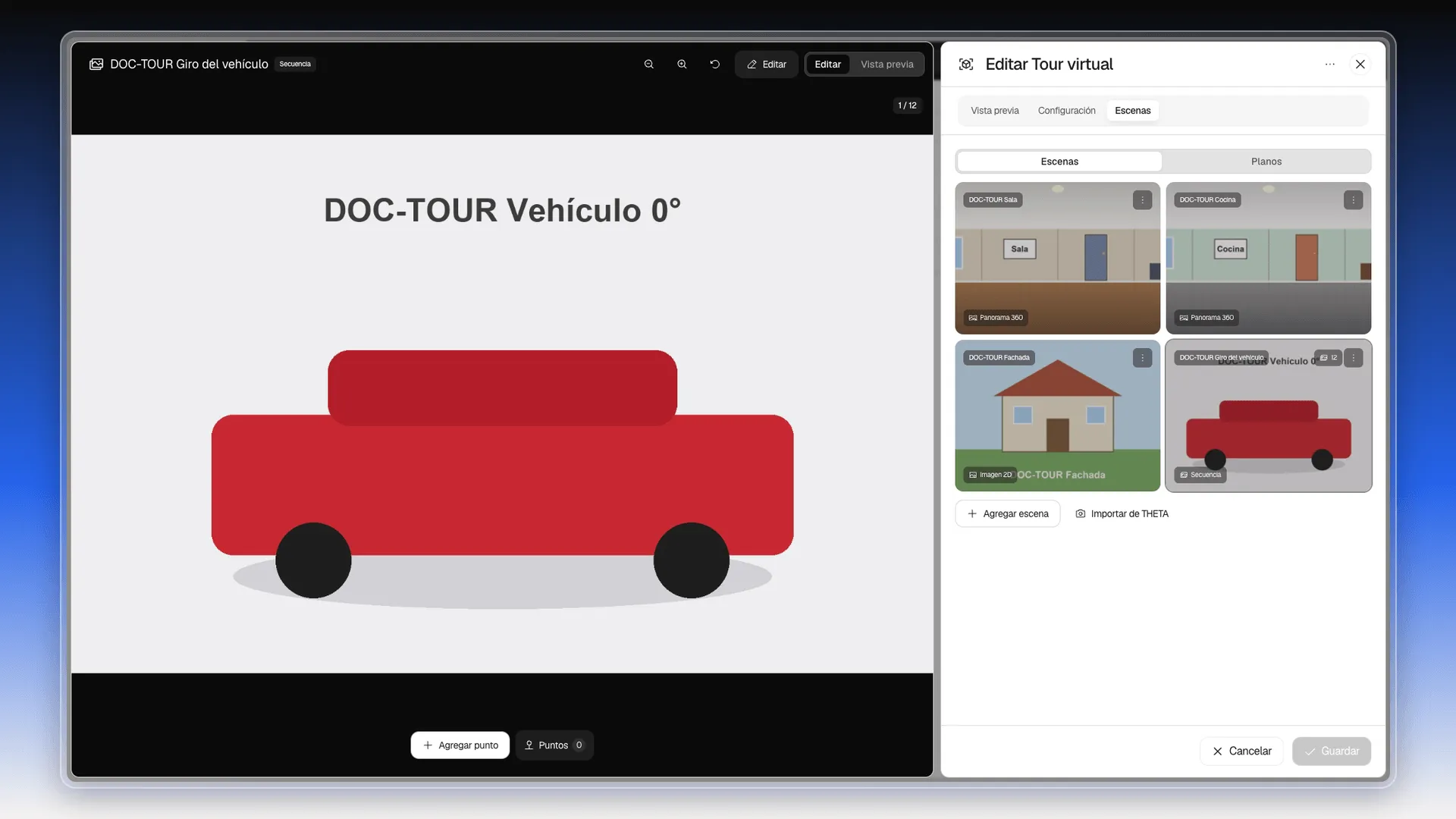Image resolution: width=1456 pixels, height=819 pixels.
Task: Open the three-dot menu of Editar Tour virtual
Action: coord(1329,64)
